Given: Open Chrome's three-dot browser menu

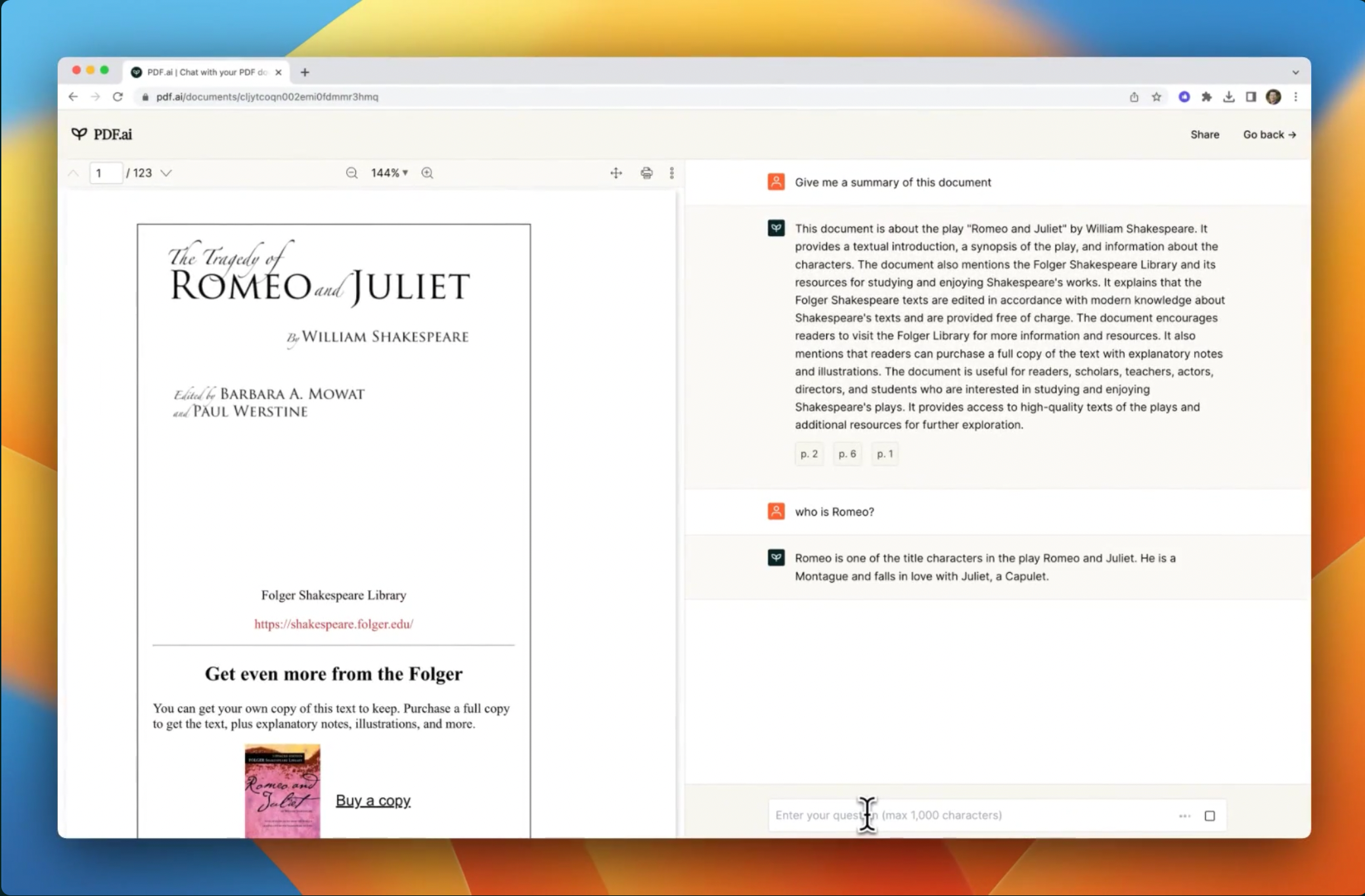Looking at the screenshot, I should 1295,97.
